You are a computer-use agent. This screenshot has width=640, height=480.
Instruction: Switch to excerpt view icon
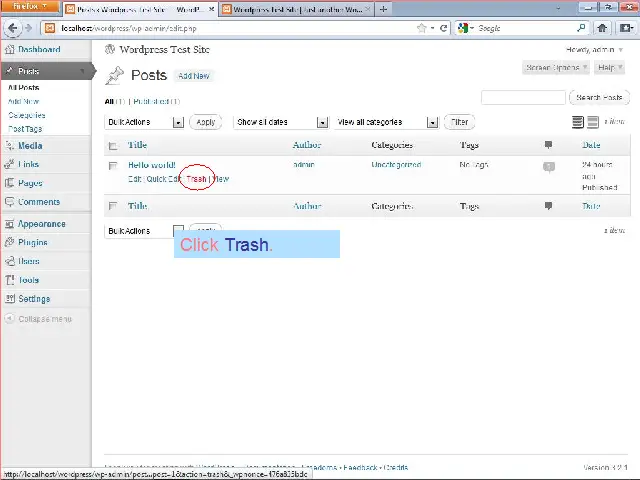tap(593, 122)
